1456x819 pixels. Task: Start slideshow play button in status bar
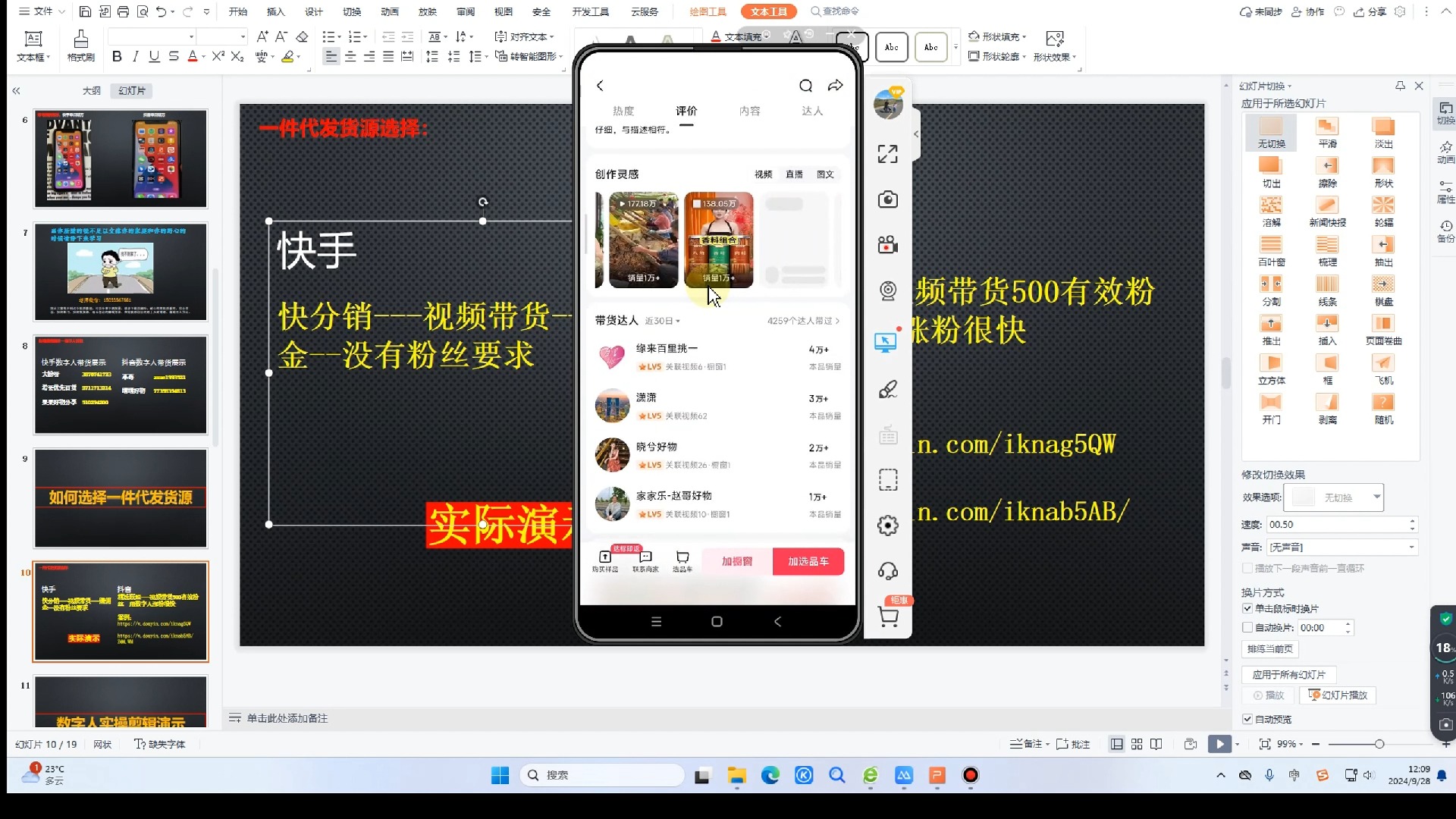[1219, 744]
